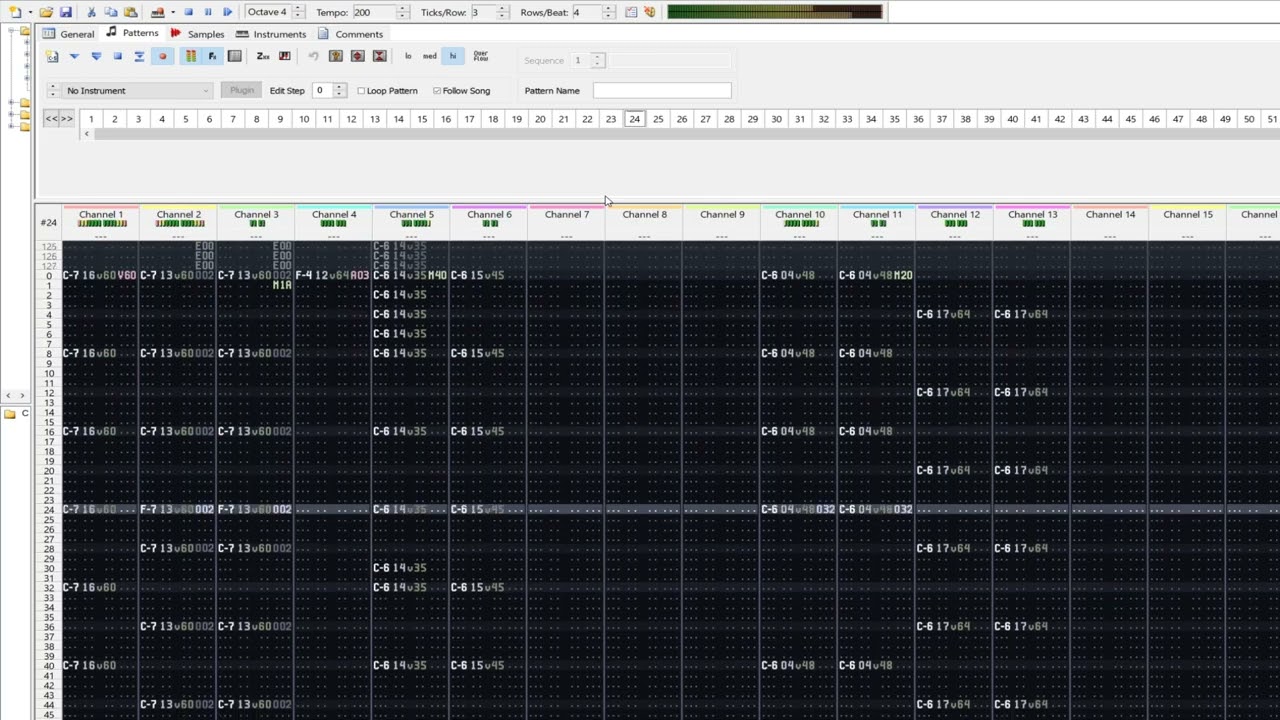This screenshot has height=720, width=1280.
Task: Insert a new pattern
Action: 52,56
